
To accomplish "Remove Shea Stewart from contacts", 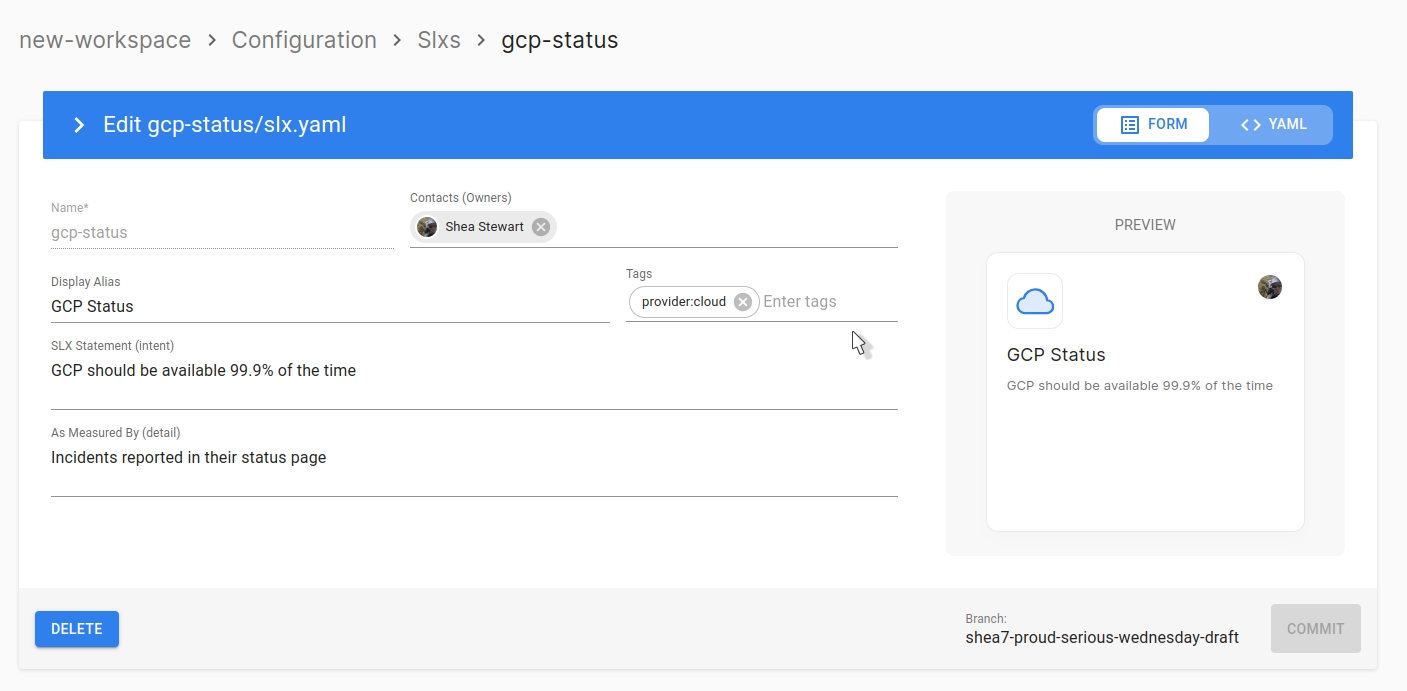I will [541, 227].
